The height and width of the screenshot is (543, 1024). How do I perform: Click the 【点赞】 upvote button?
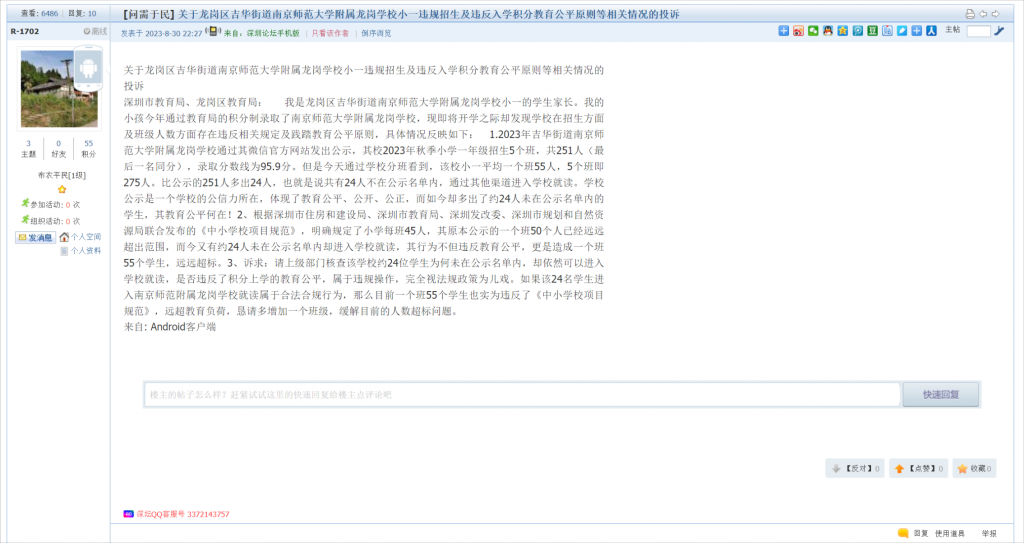point(916,468)
